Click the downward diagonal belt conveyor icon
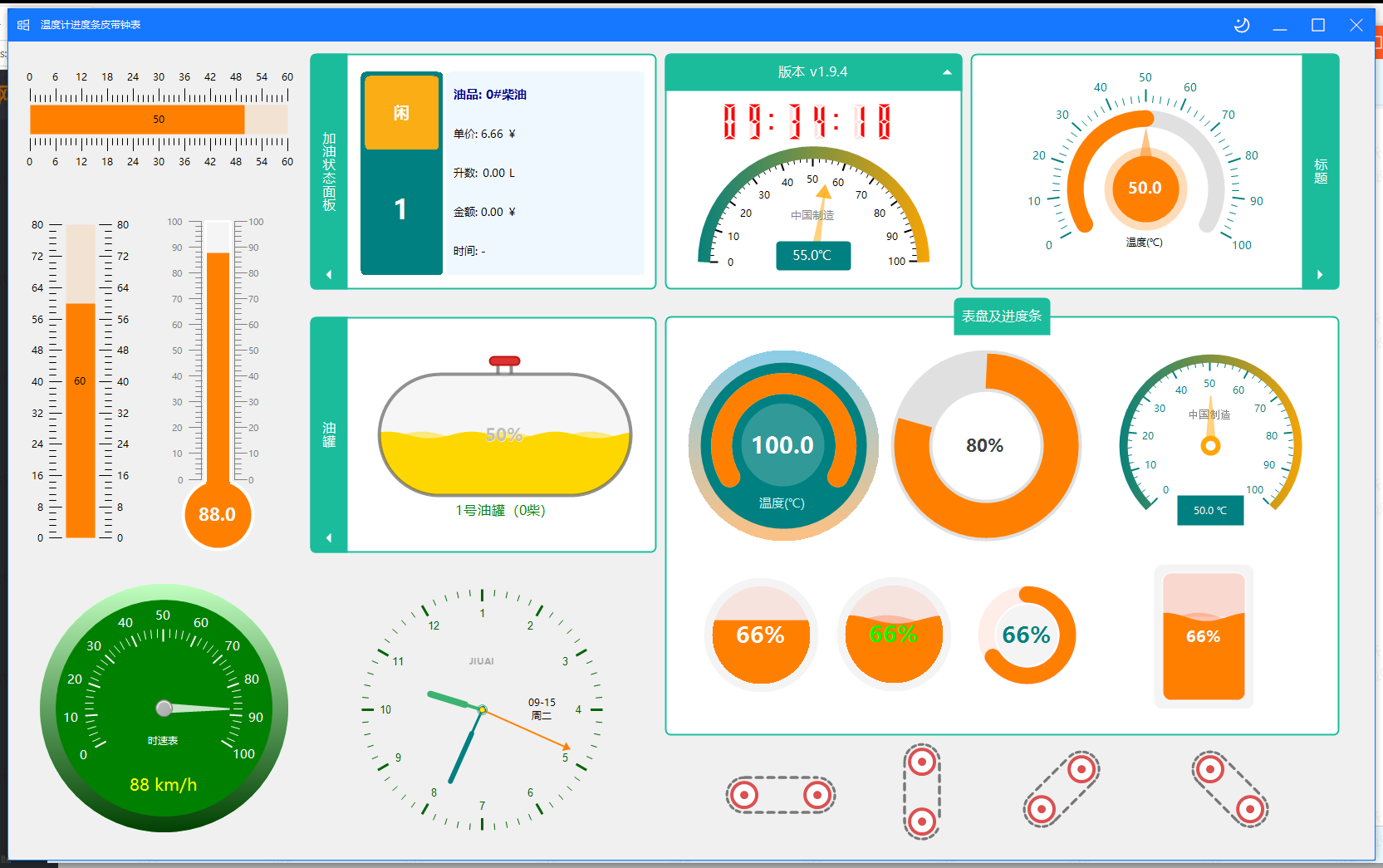This screenshot has width=1383, height=868. (x=1230, y=789)
